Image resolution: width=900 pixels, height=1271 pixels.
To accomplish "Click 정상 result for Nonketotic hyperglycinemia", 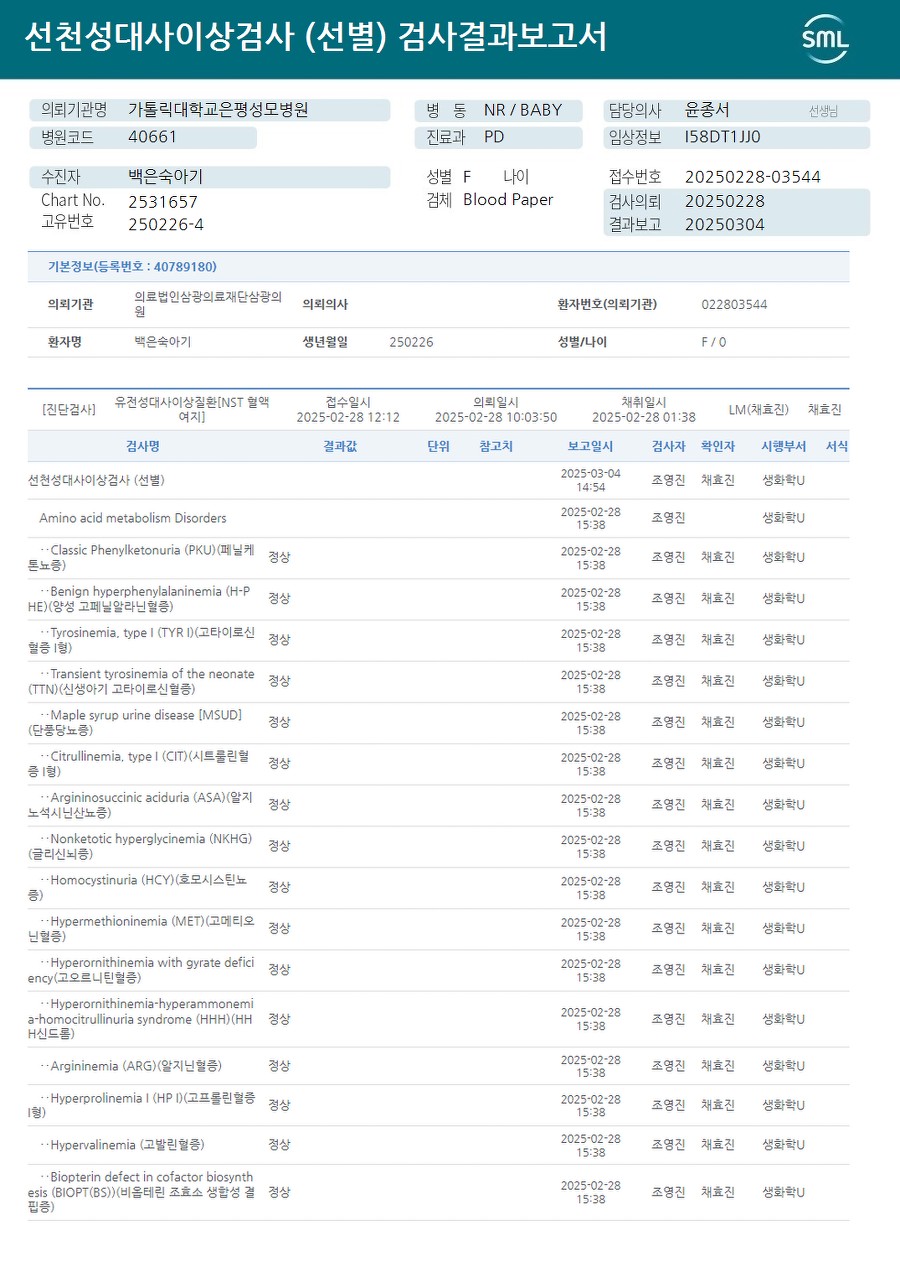I will click(279, 846).
